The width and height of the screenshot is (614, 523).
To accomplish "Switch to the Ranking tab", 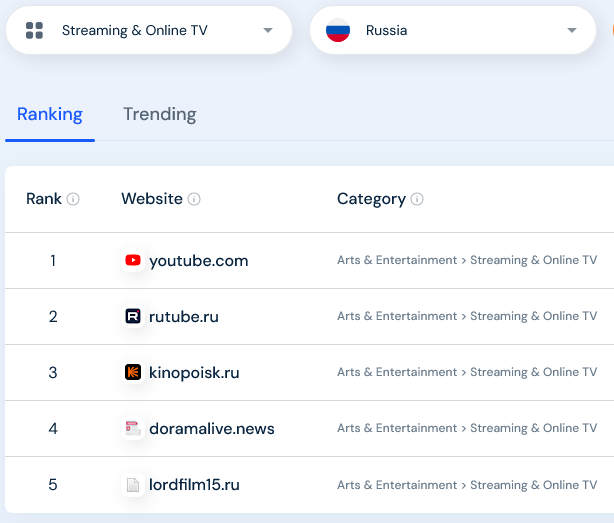I will click(x=50, y=114).
